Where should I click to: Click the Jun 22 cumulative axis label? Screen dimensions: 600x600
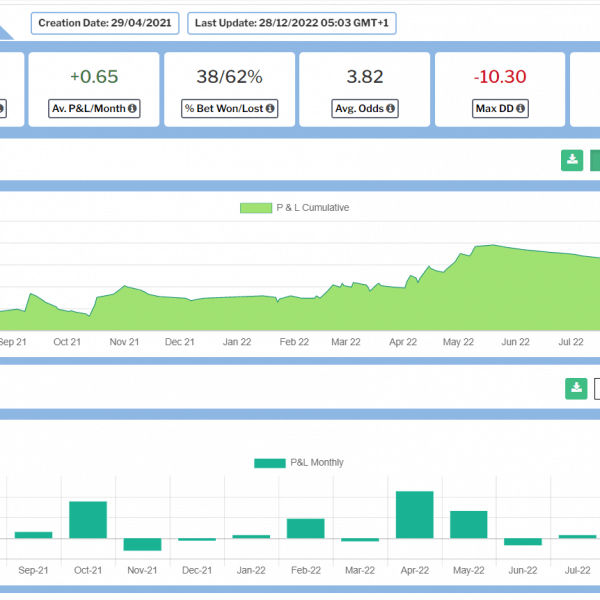pyautogui.click(x=515, y=342)
